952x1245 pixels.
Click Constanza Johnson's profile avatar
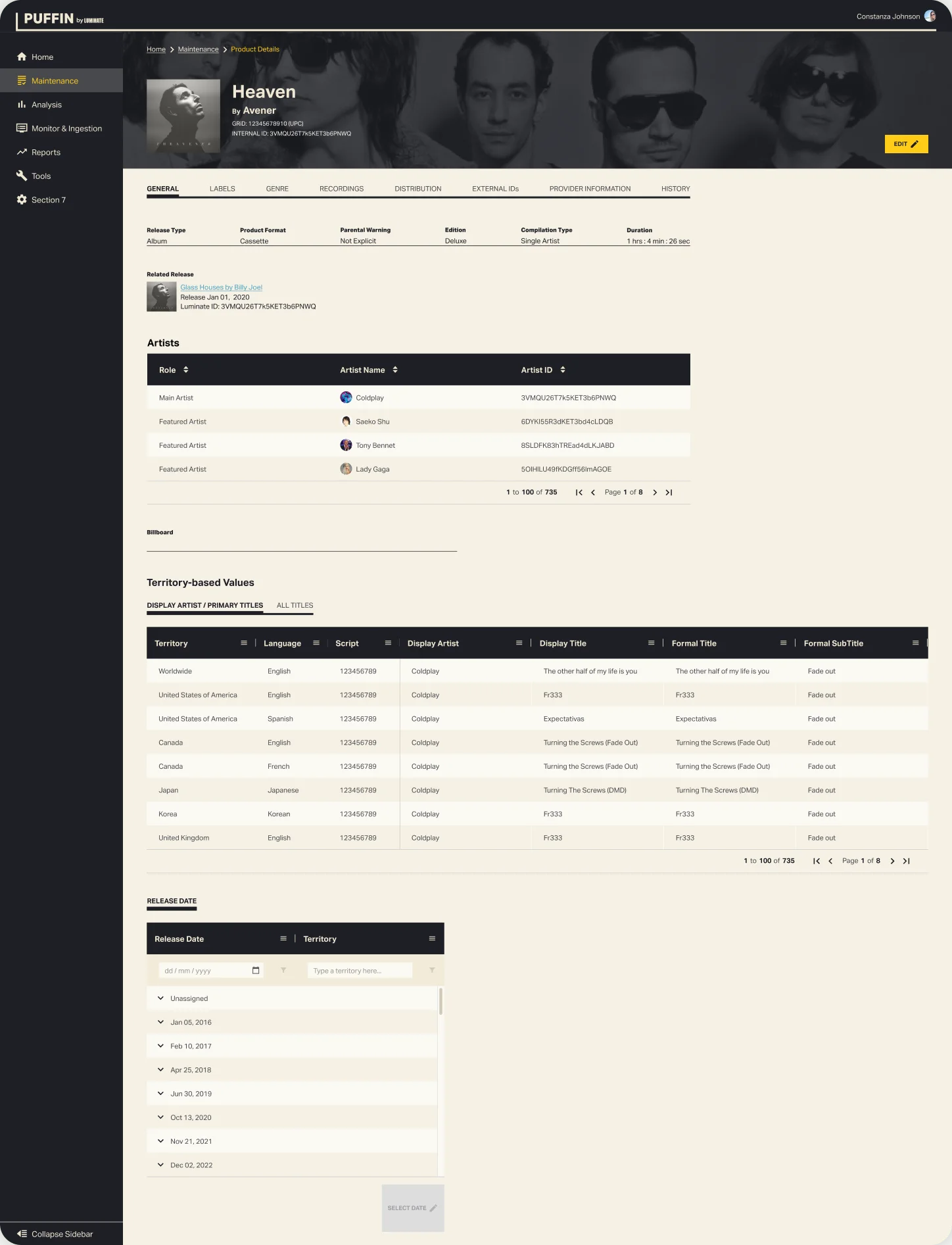click(930, 16)
